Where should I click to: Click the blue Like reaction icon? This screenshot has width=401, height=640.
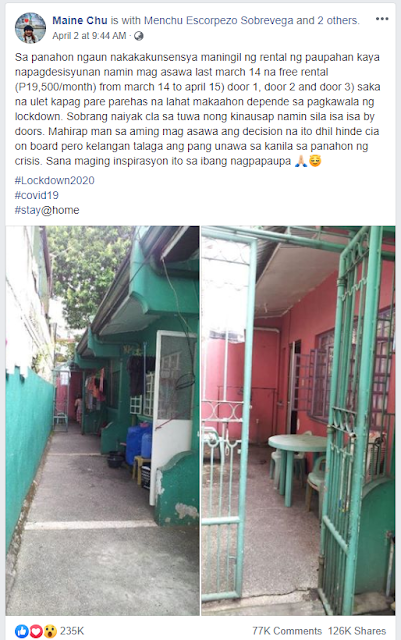pos(22,631)
